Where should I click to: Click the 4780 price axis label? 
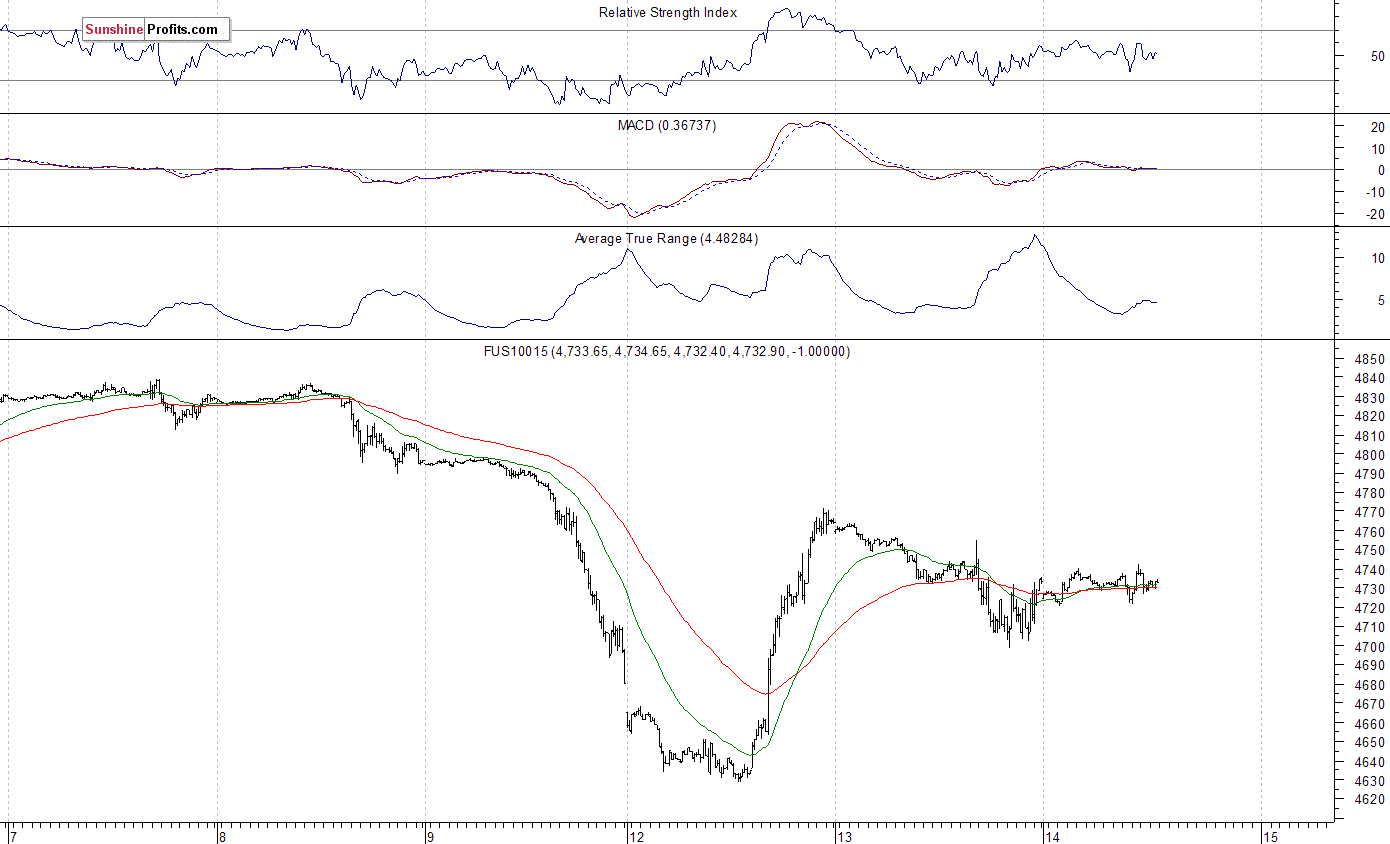(1370, 494)
